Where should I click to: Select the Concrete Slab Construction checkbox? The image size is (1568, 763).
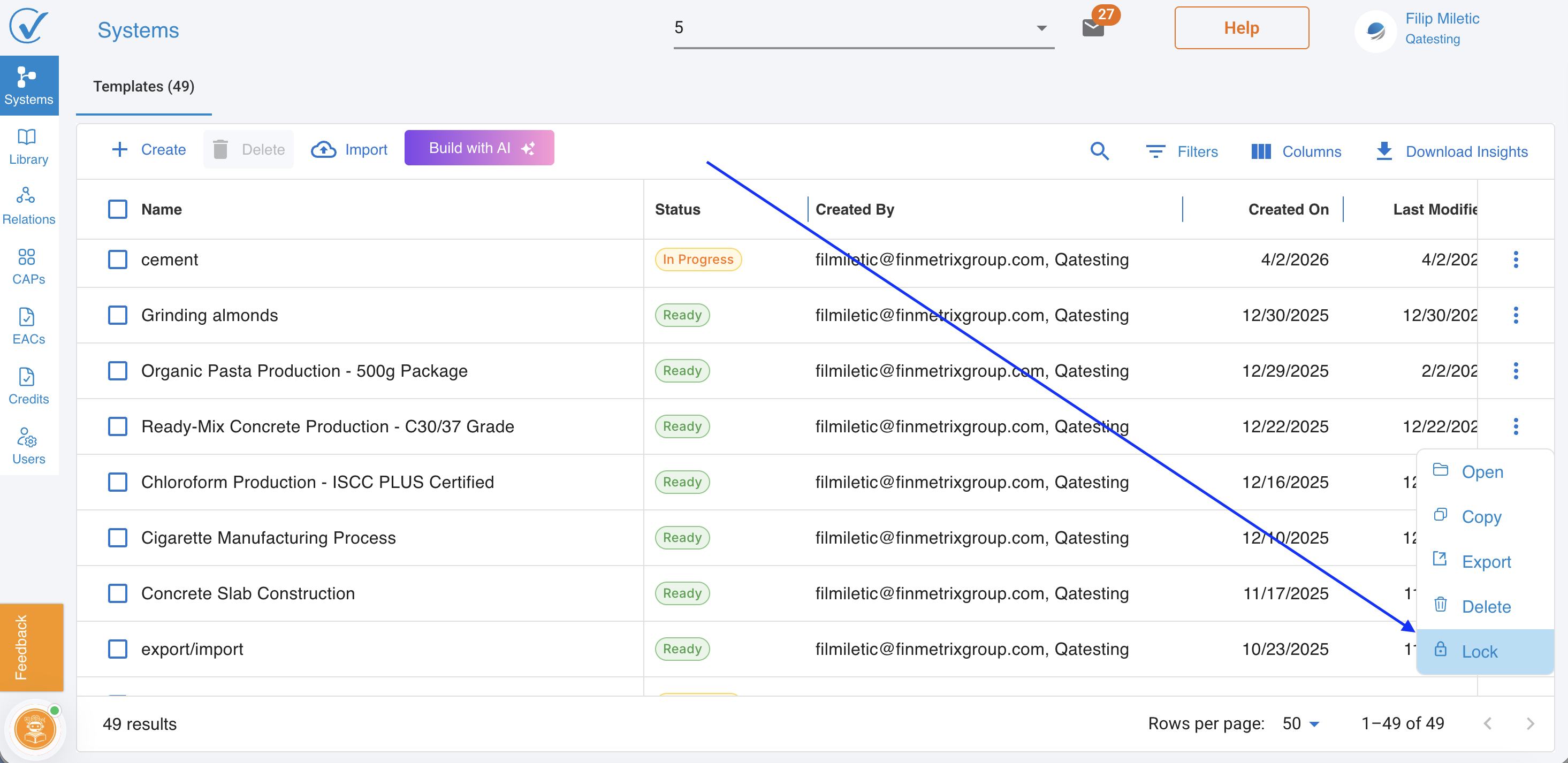pyautogui.click(x=118, y=593)
